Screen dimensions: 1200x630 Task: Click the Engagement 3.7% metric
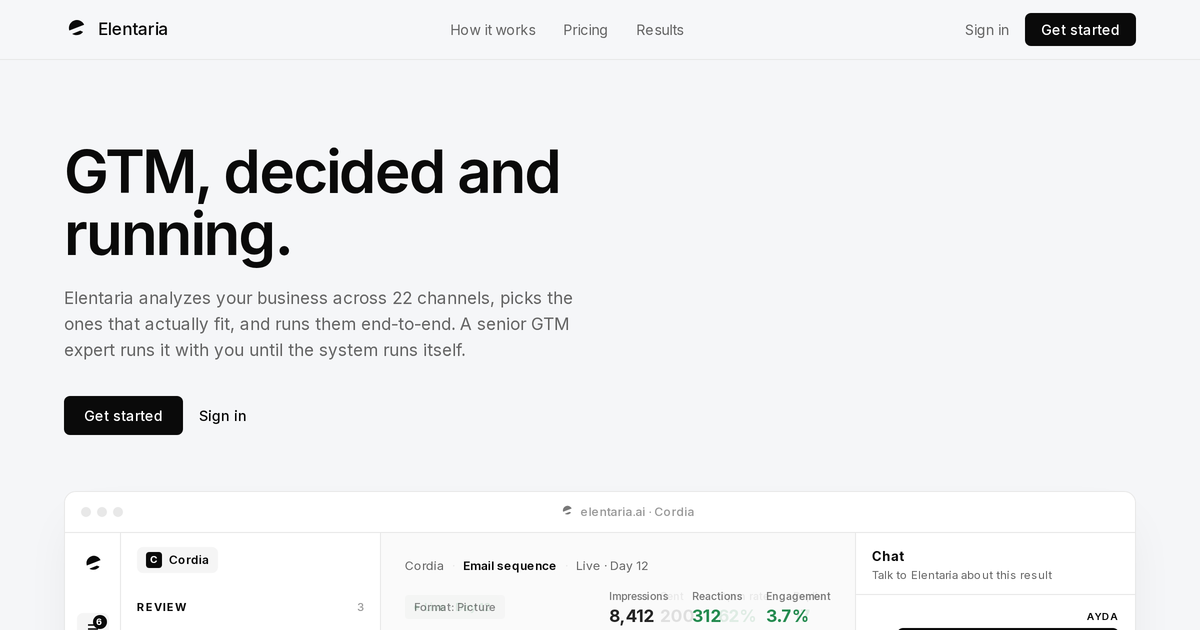[x=798, y=607]
